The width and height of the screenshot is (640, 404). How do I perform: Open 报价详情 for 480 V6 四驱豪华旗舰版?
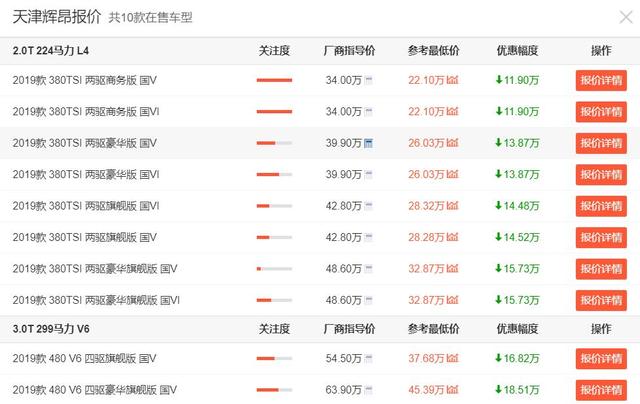tap(601, 390)
